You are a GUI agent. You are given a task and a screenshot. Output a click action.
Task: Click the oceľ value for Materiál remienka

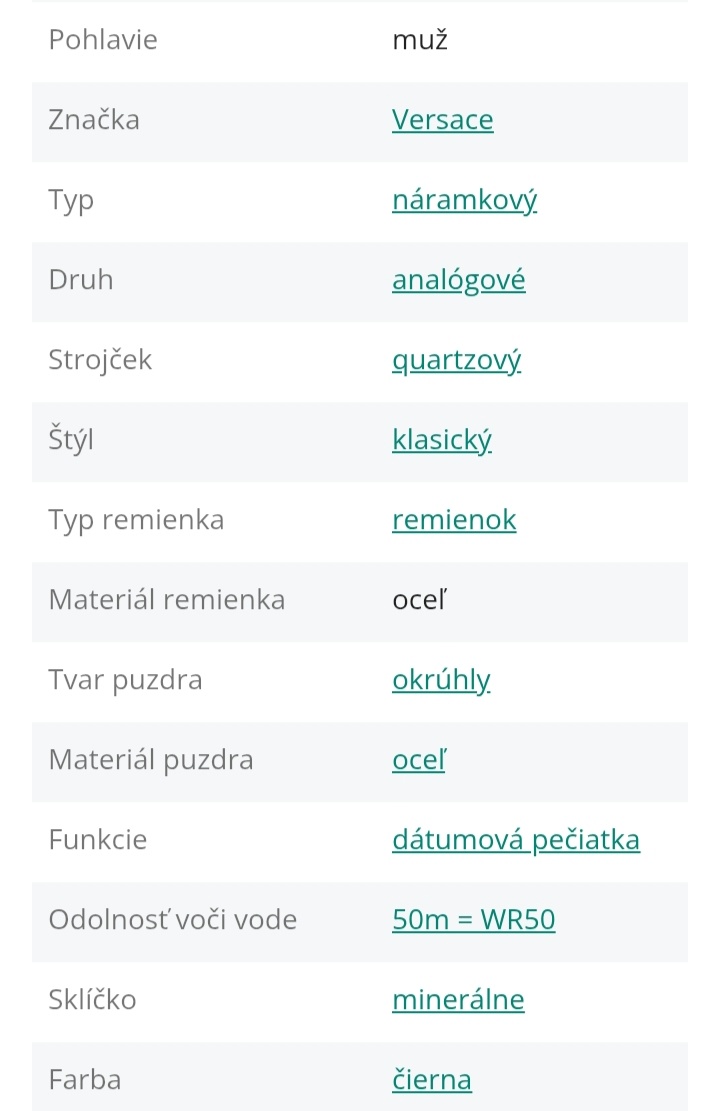point(418,600)
